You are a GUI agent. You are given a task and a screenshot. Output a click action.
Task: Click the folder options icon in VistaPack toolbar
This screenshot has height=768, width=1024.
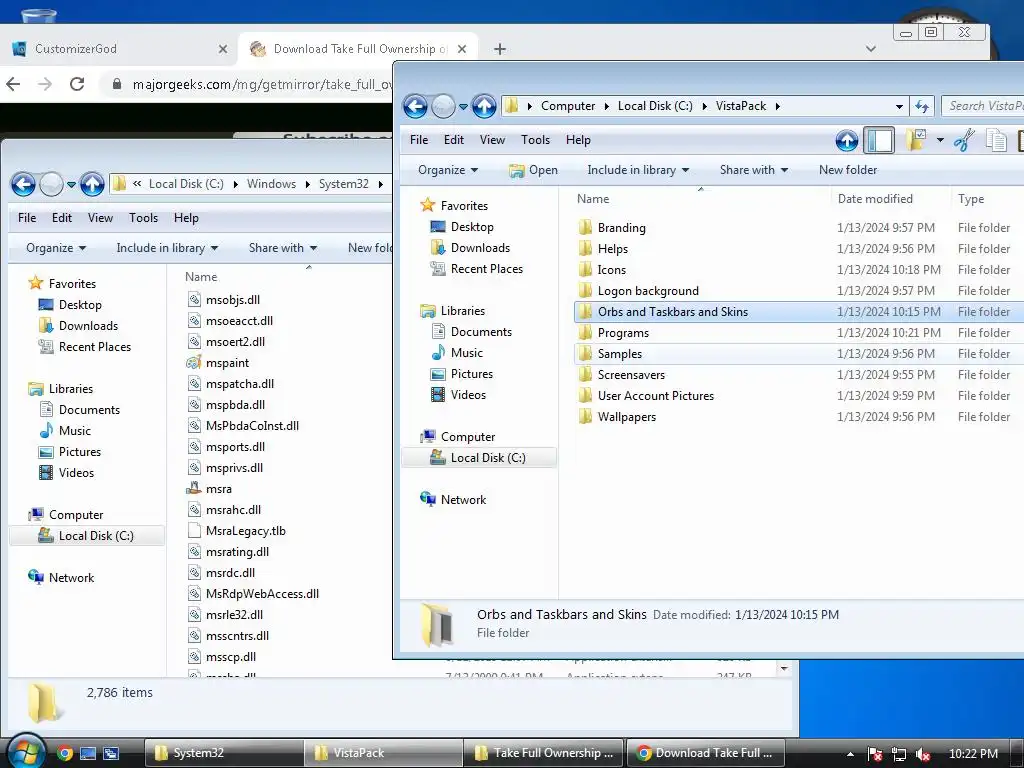[916, 140]
